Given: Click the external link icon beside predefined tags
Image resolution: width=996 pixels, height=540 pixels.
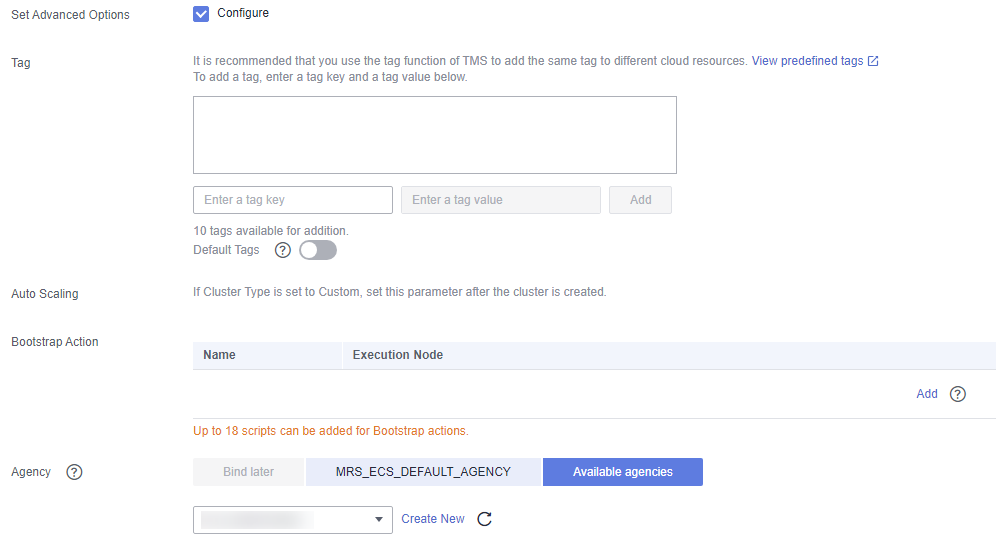Looking at the screenshot, I should tap(873, 61).
